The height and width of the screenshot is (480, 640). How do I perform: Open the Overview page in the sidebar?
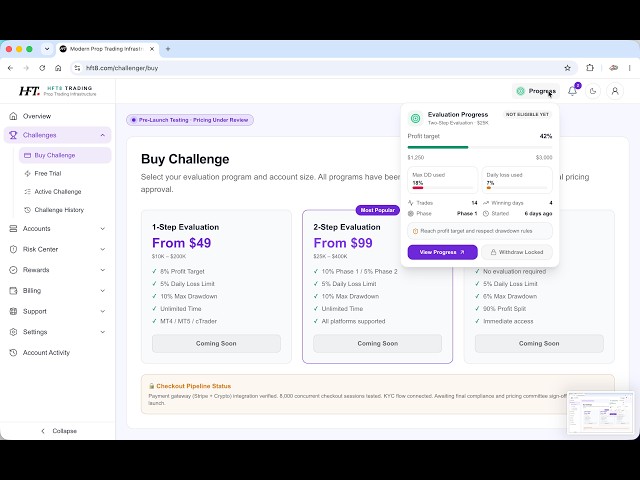[57, 116]
